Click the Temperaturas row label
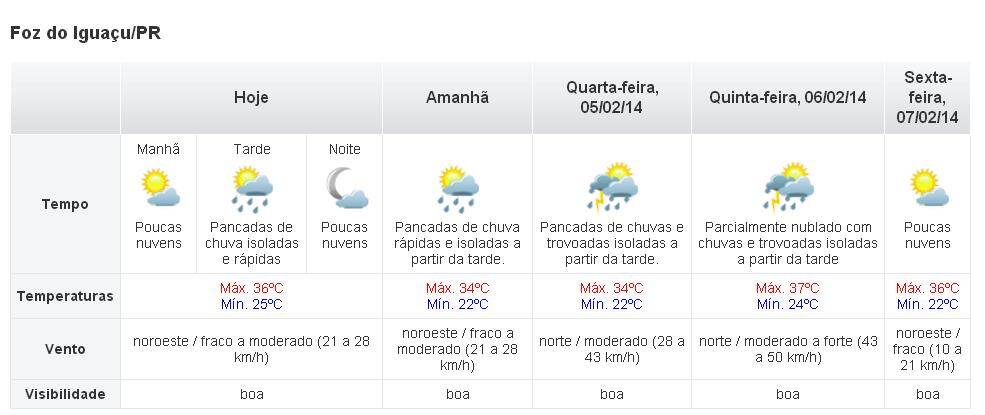Viewport: 985px width, 415px height. click(65, 296)
